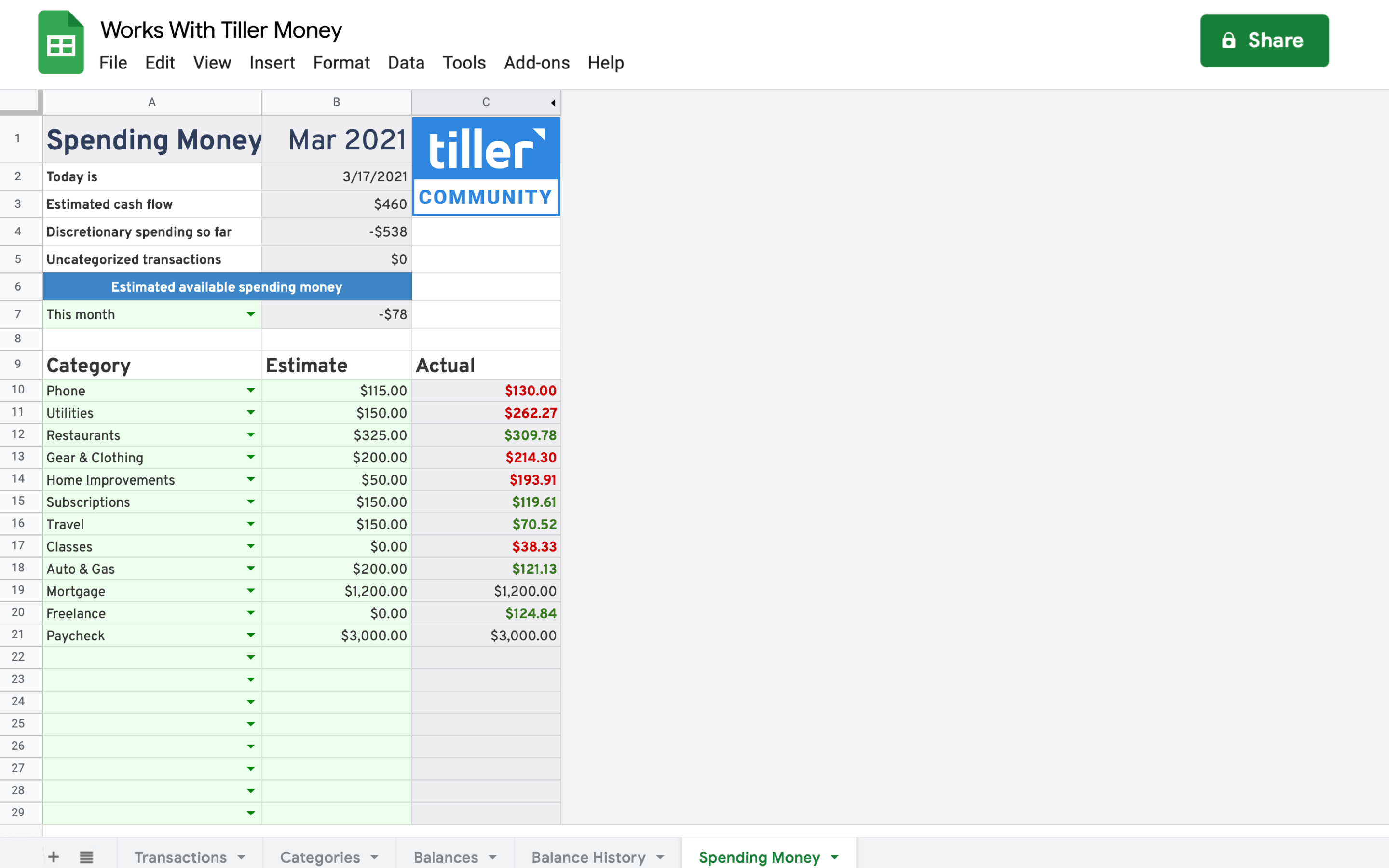
Task: Open the Utilities category dropdown
Action: 251,413
